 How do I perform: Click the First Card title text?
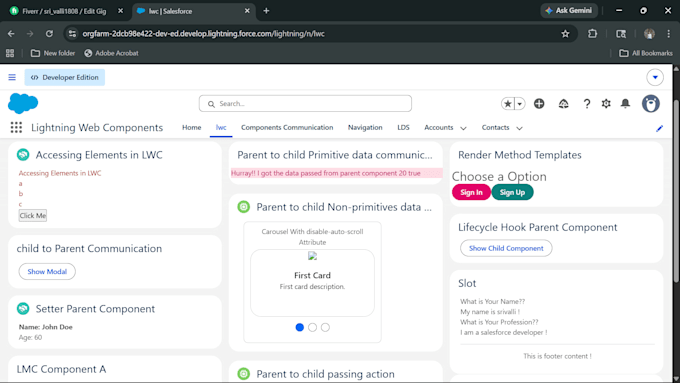[x=312, y=275]
